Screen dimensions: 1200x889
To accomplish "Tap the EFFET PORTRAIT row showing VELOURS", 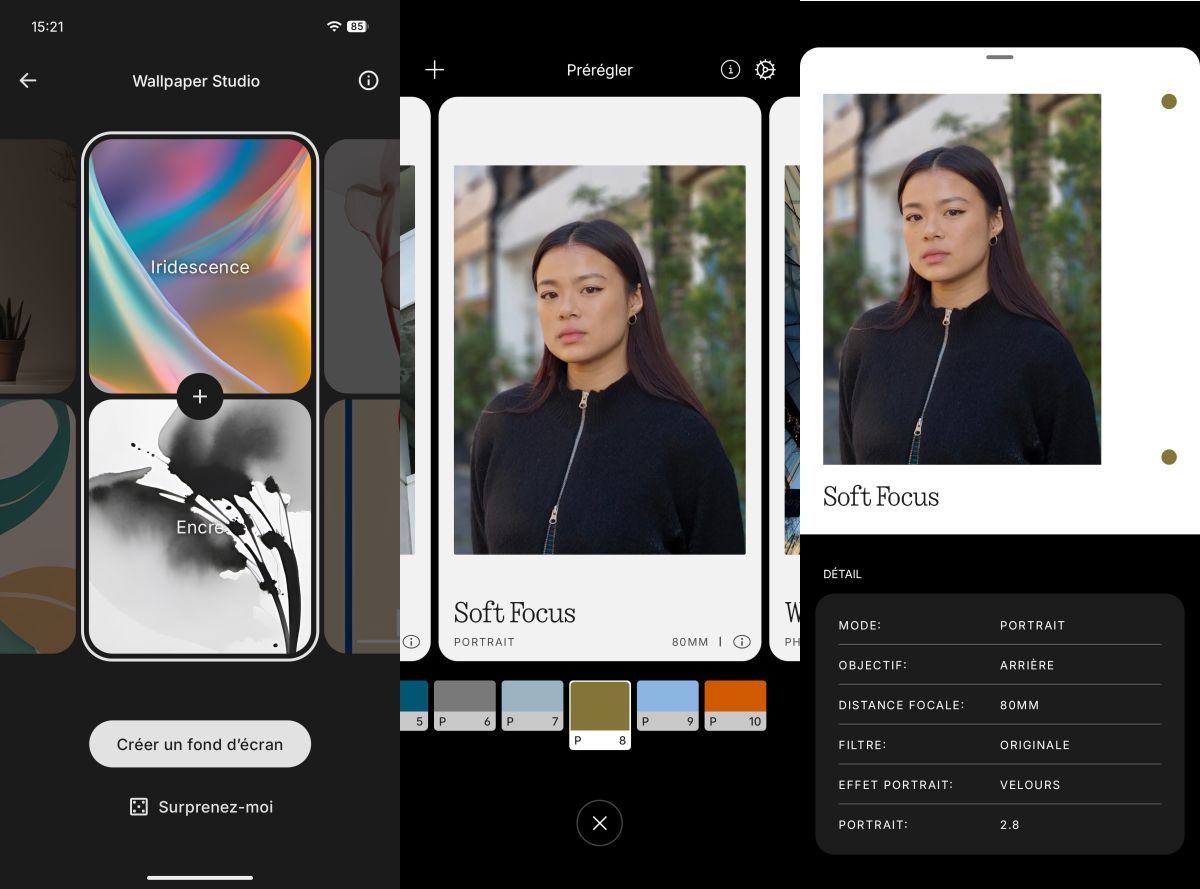I will pyautogui.click(x=999, y=785).
